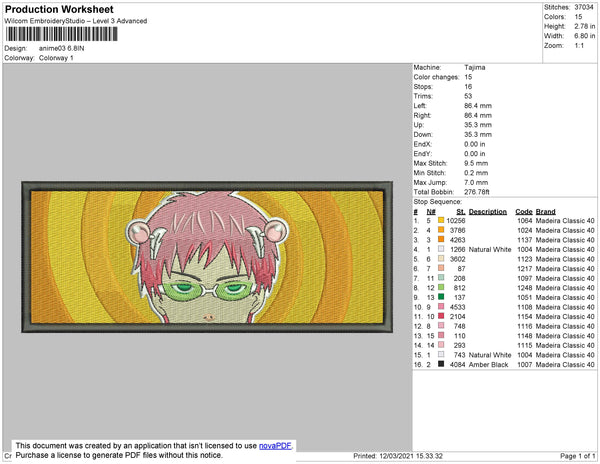Click 'Wilcom EmbroideryStudio – Level 3 Advanced' text
Screen dimensions: 600x464
coord(76,21)
